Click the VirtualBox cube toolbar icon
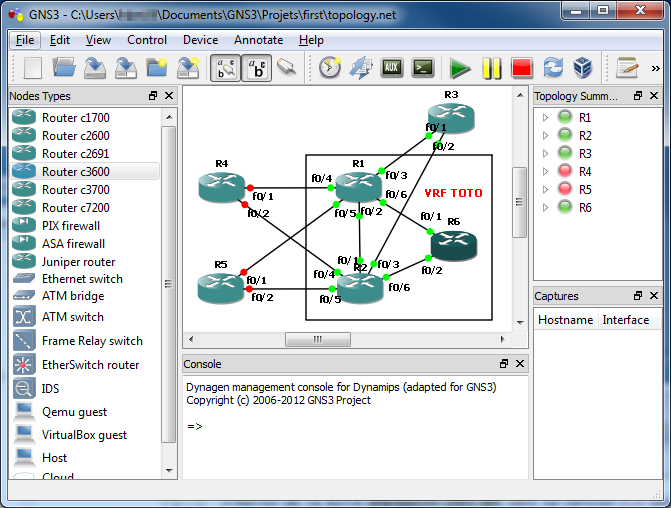This screenshot has height=508, width=671. tap(582, 68)
